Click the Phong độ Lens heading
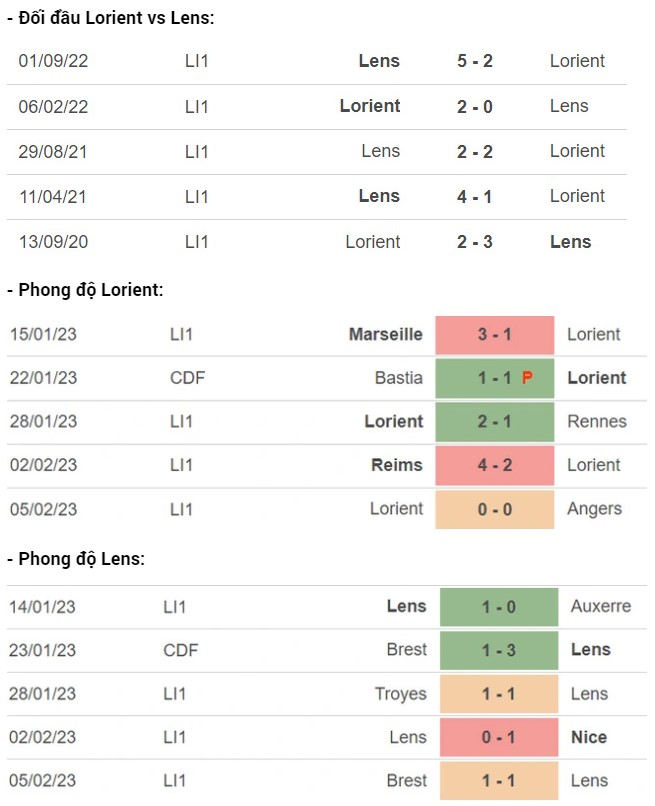The height and width of the screenshot is (806, 655). point(76,559)
